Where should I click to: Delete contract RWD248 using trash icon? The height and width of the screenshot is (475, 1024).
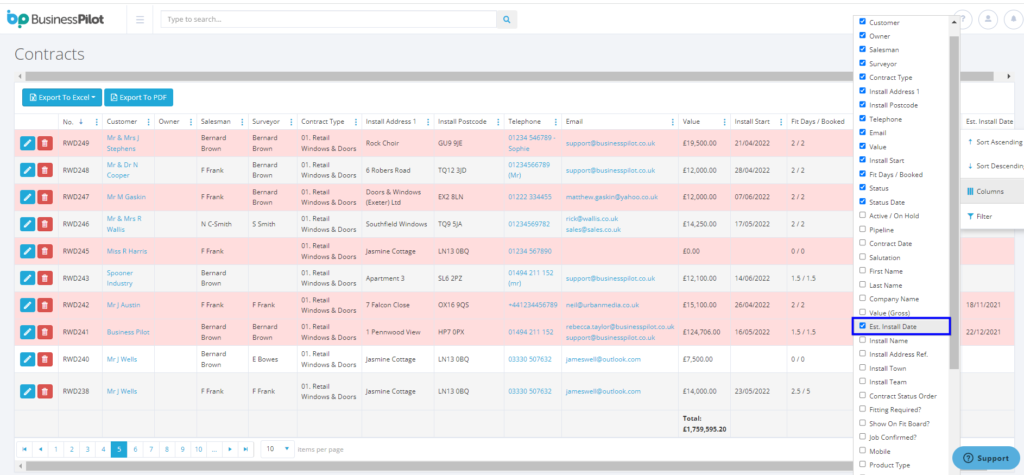[x=45, y=170]
